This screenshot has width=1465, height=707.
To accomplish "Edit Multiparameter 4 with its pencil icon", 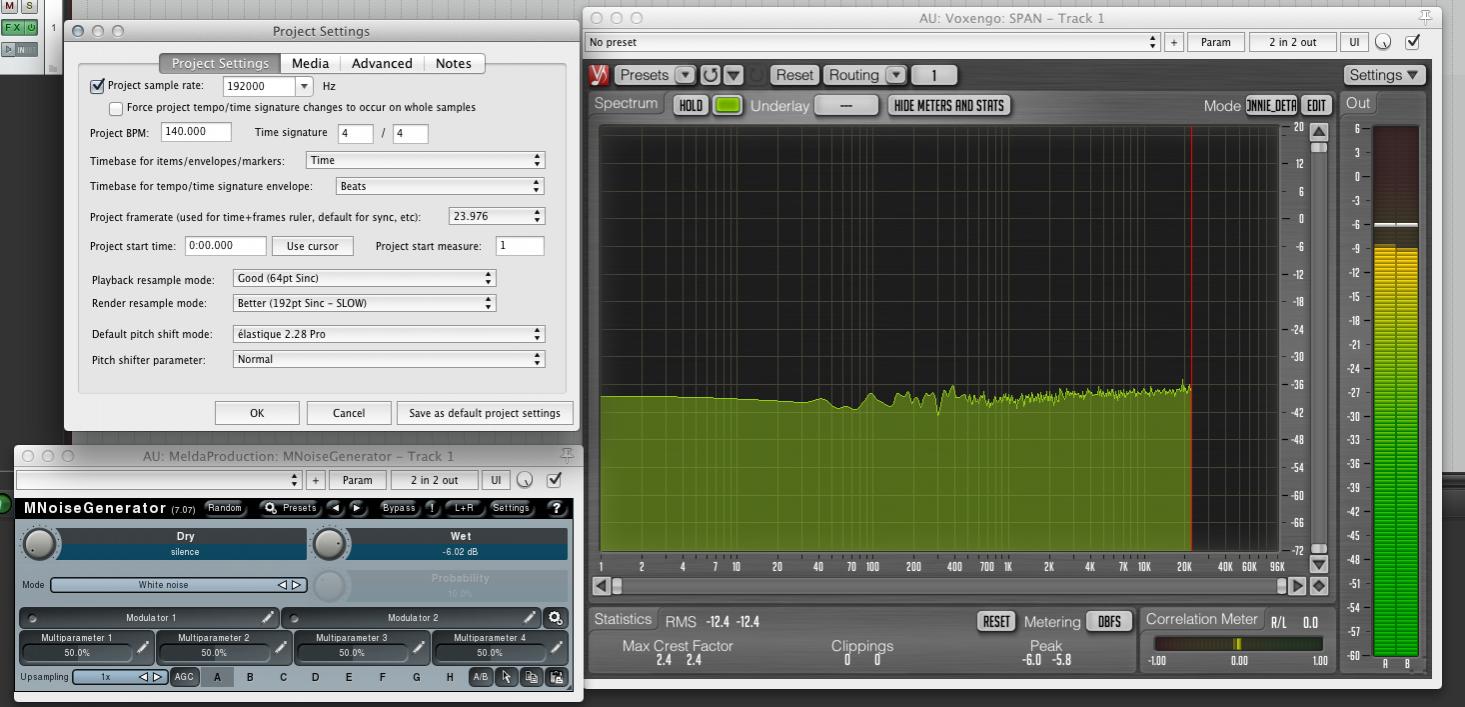I will [x=557, y=648].
